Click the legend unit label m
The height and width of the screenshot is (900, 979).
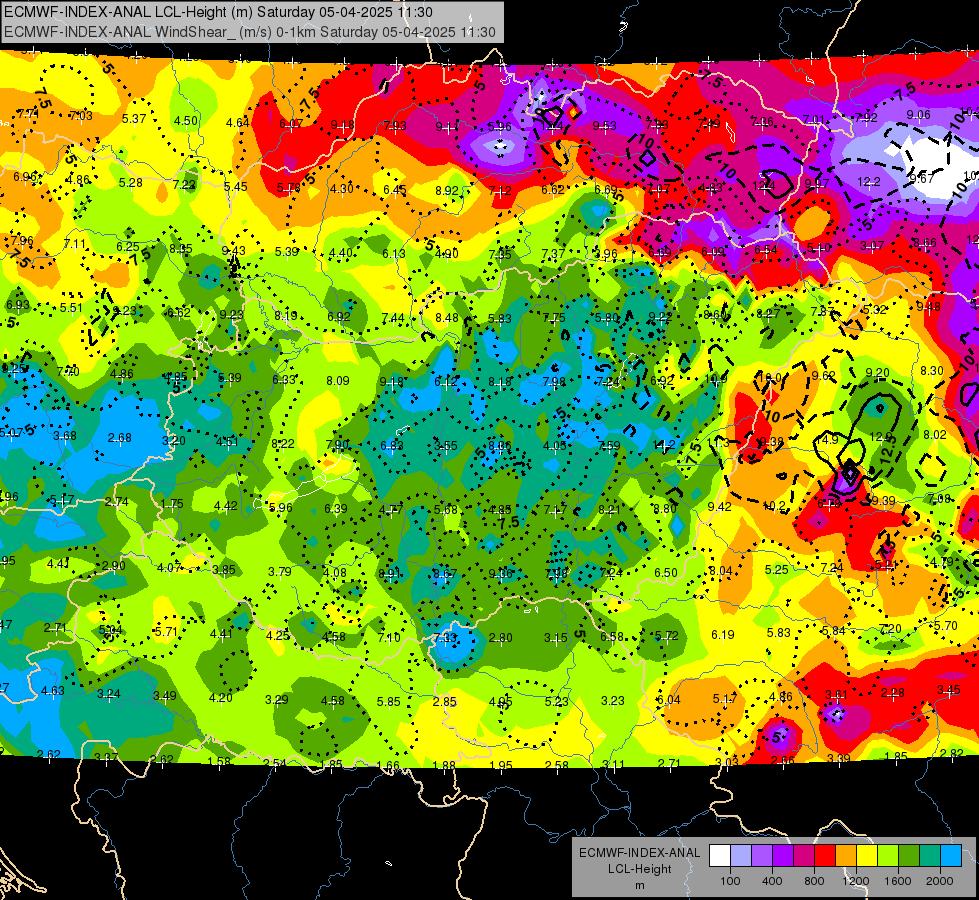(x=639, y=885)
